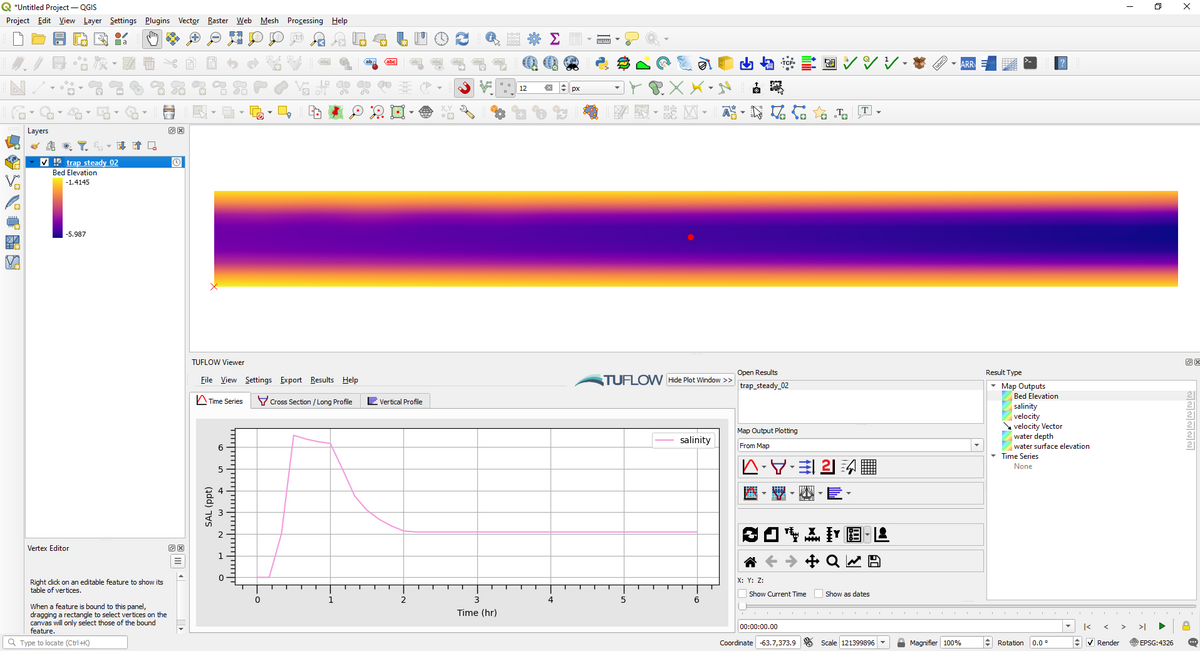
Task: Activate the Pan Map tool
Action: pos(152,38)
